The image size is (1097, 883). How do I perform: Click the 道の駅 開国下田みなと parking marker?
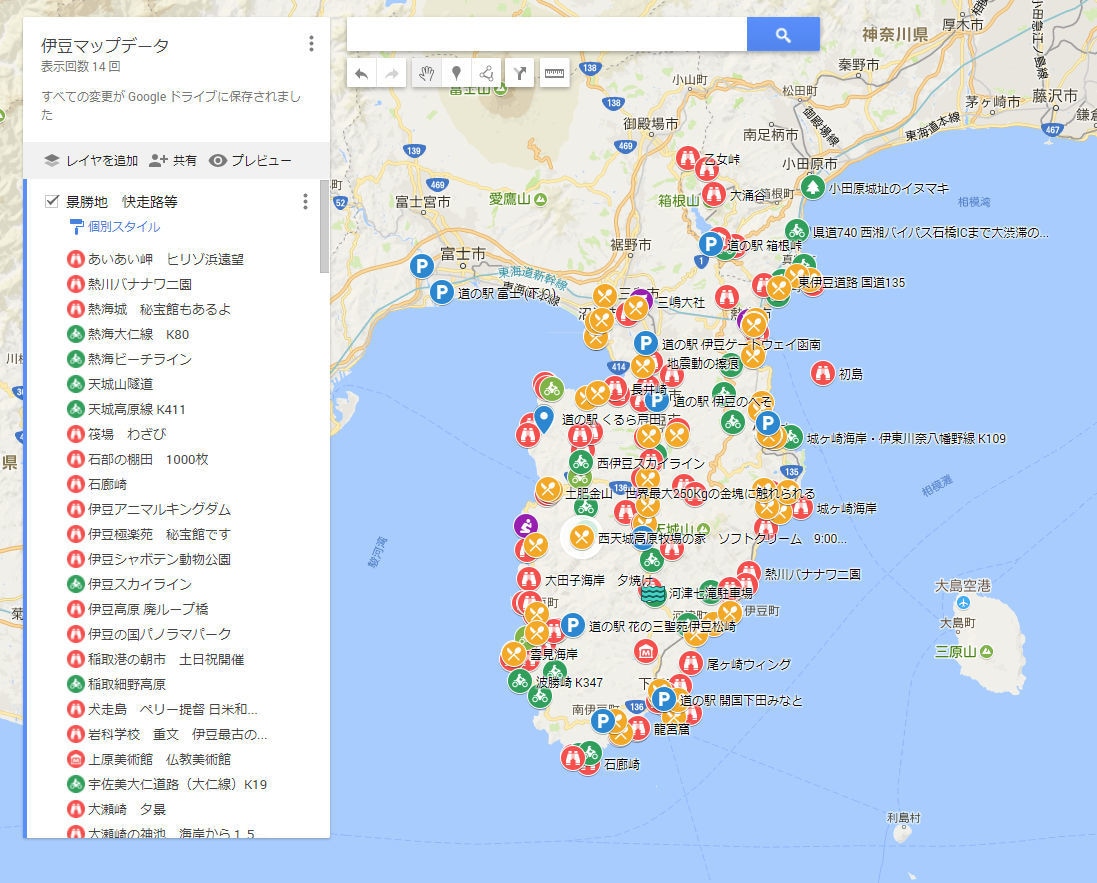[663, 699]
